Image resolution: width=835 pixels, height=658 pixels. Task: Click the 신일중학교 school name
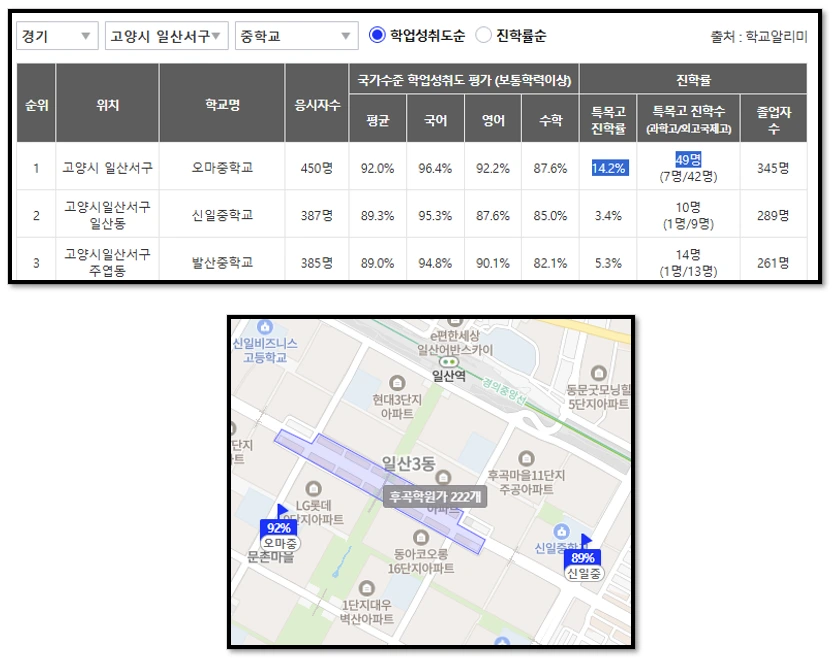coord(222,215)
